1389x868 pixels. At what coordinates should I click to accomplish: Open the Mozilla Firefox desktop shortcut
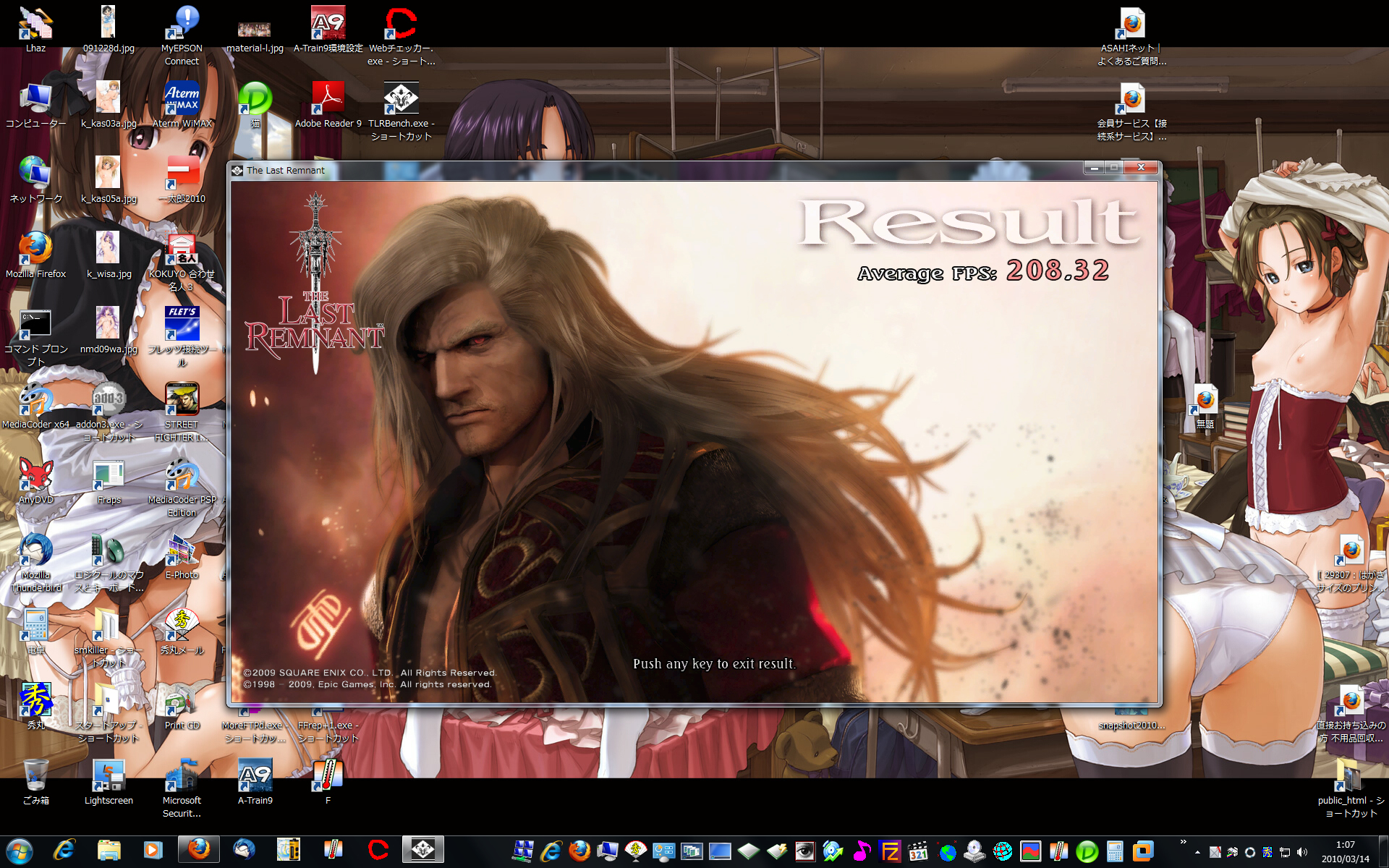(x=35, y=249)
